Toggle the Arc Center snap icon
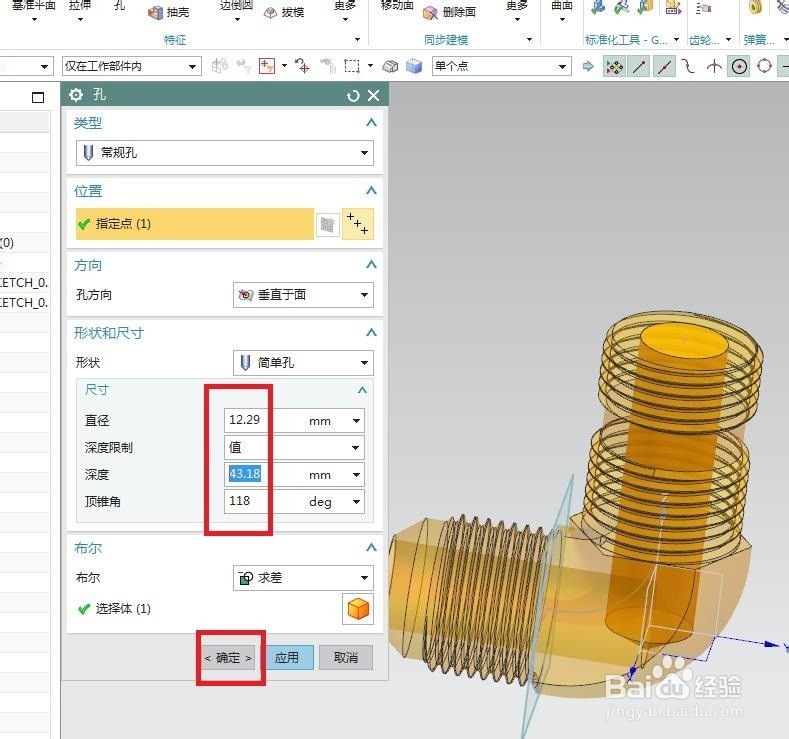This screenshot has width=789, height=739. click(x=739, y=66)
